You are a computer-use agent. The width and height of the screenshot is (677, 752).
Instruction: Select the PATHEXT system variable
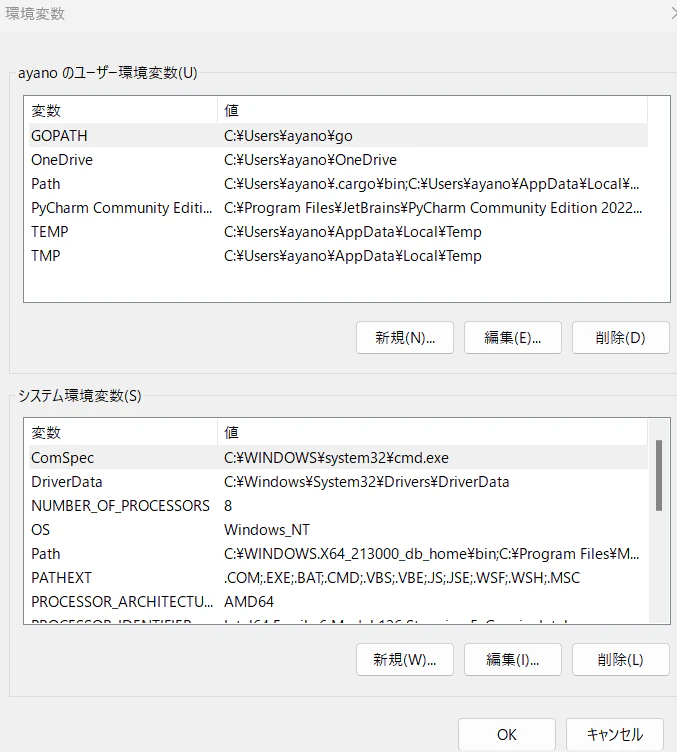tap(338, 577)
